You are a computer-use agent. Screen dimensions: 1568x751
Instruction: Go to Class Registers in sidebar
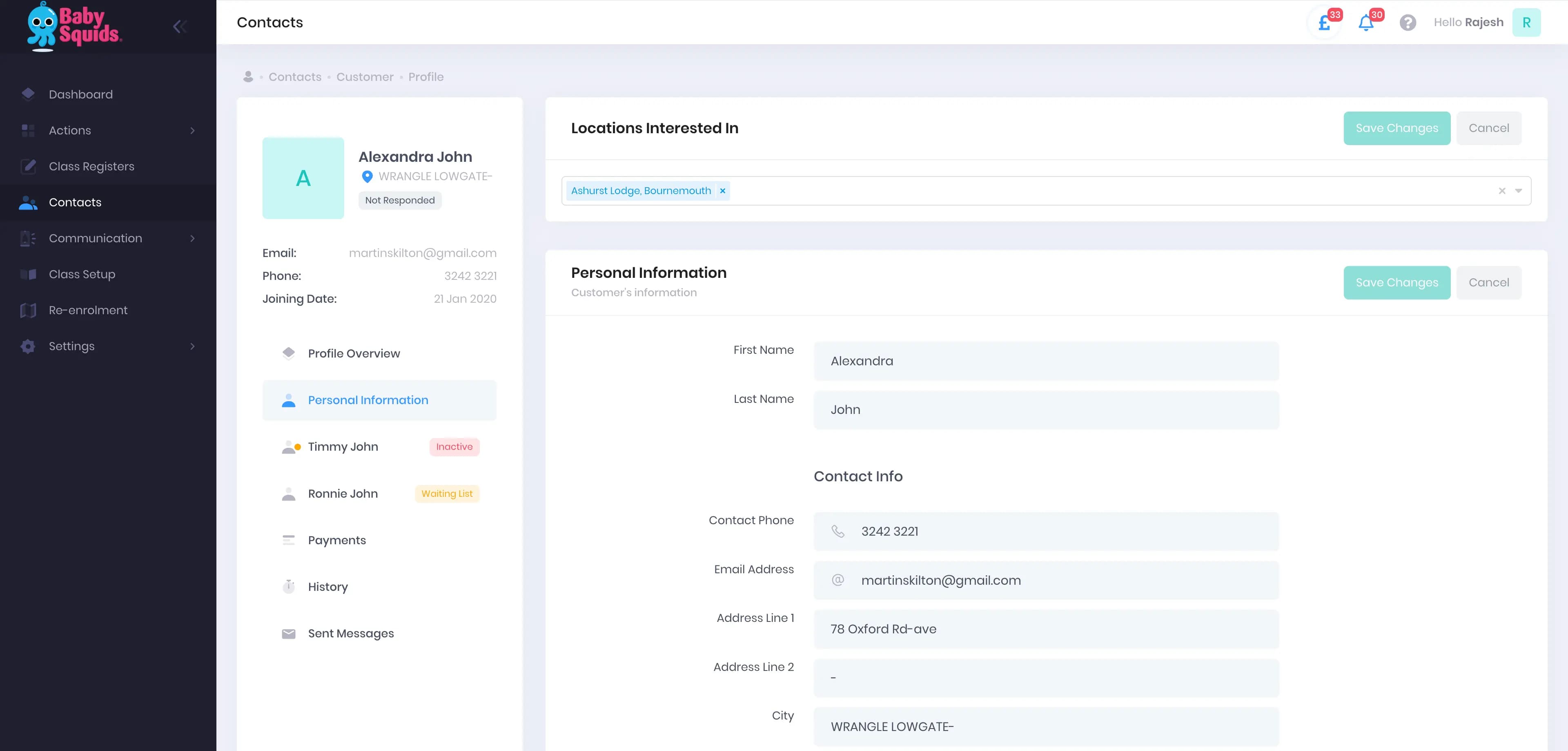pyautogui.click(x=91, y=166)
